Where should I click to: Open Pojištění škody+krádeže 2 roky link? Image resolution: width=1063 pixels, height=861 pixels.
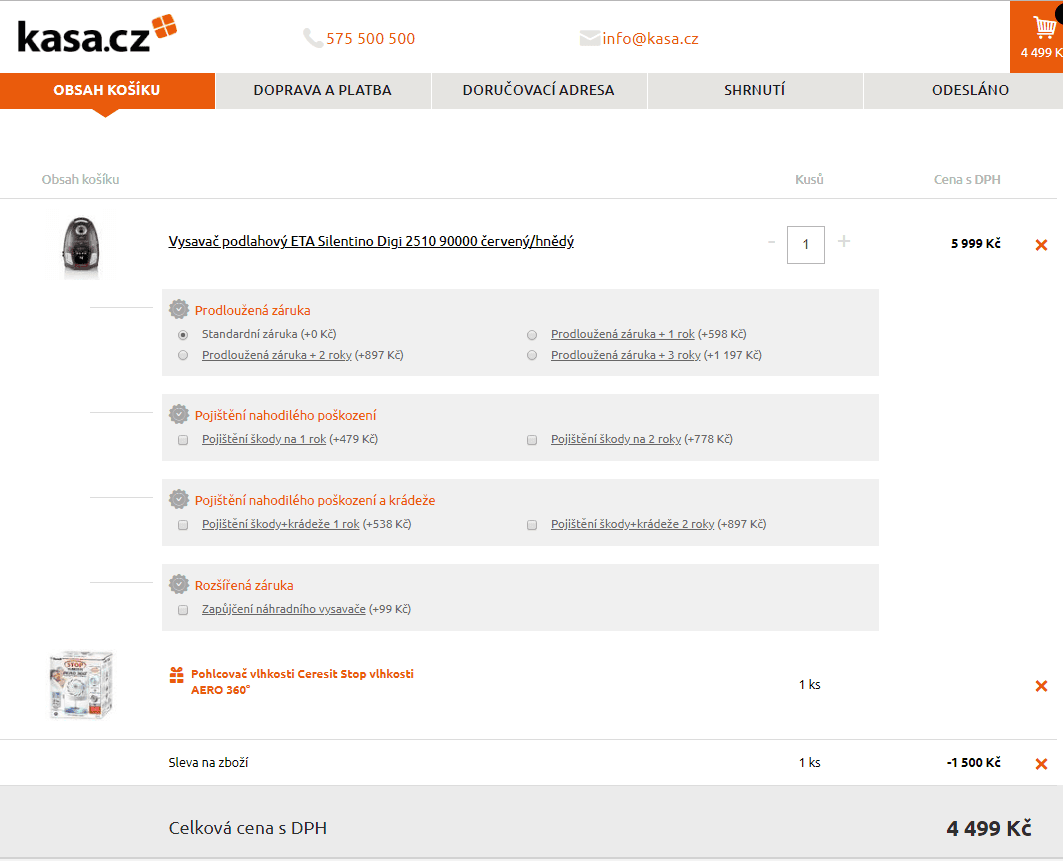click(x=633, y=524)
